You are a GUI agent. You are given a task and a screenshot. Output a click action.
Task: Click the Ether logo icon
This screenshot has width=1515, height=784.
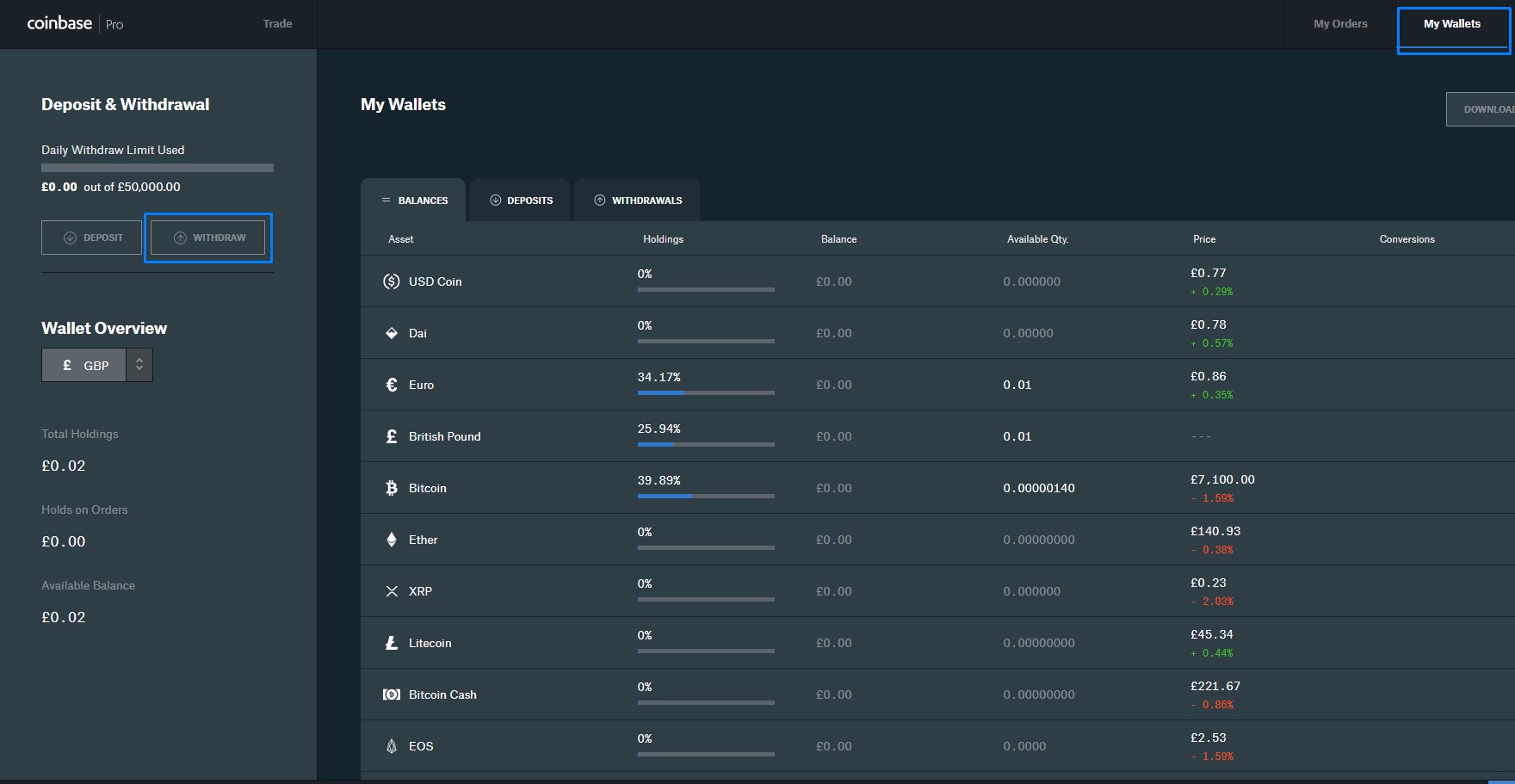click(392, 540)
